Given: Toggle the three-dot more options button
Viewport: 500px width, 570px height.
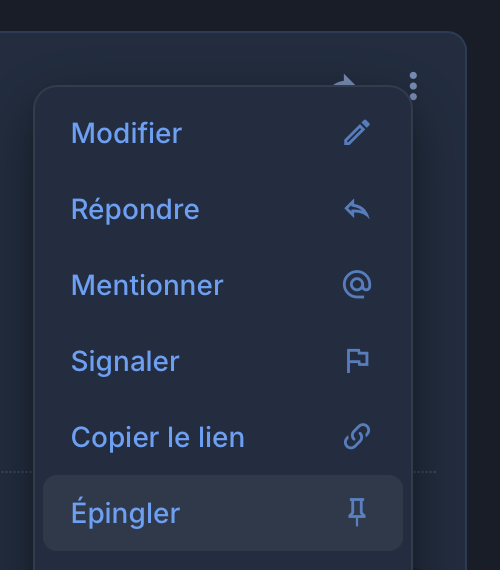Looking at the screenshot, I should coord(413,86).
